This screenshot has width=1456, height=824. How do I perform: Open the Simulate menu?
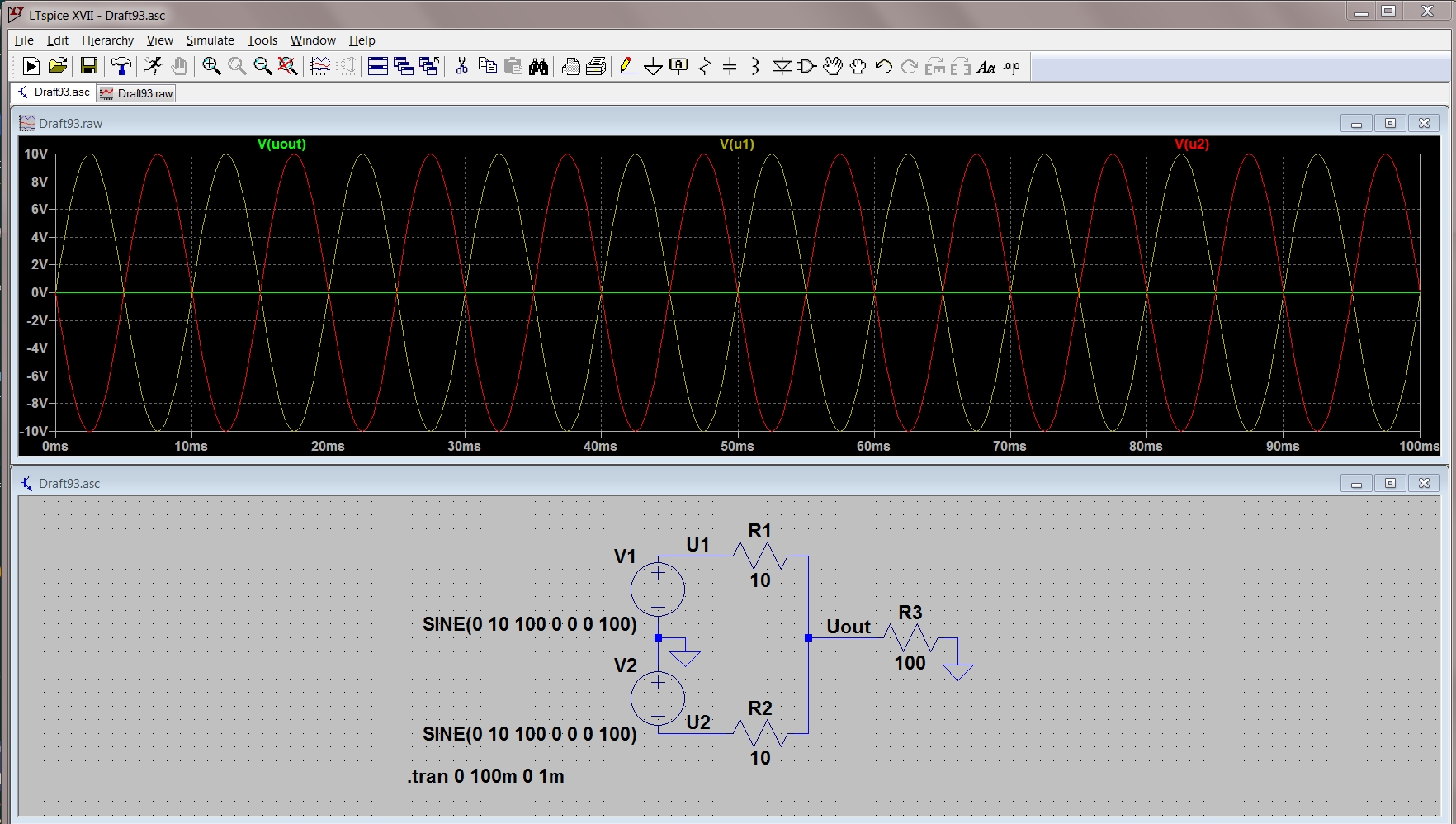(210, 40)
